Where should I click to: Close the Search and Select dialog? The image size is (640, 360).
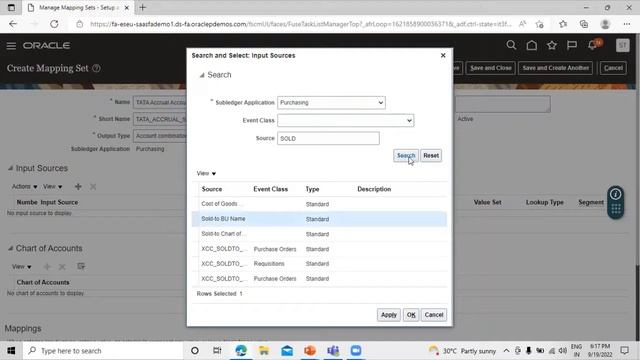pyautogui.click(x=443, y=56)
